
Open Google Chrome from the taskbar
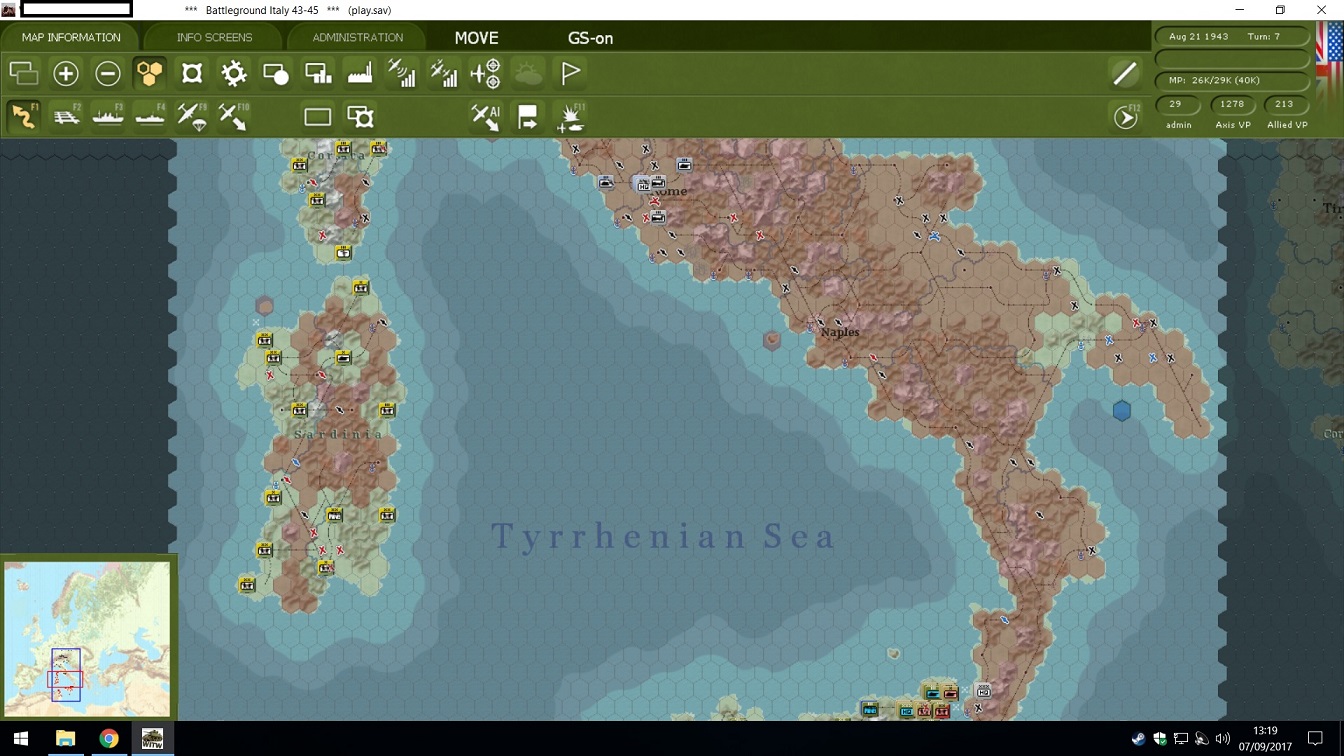click(x=109, y=739)
